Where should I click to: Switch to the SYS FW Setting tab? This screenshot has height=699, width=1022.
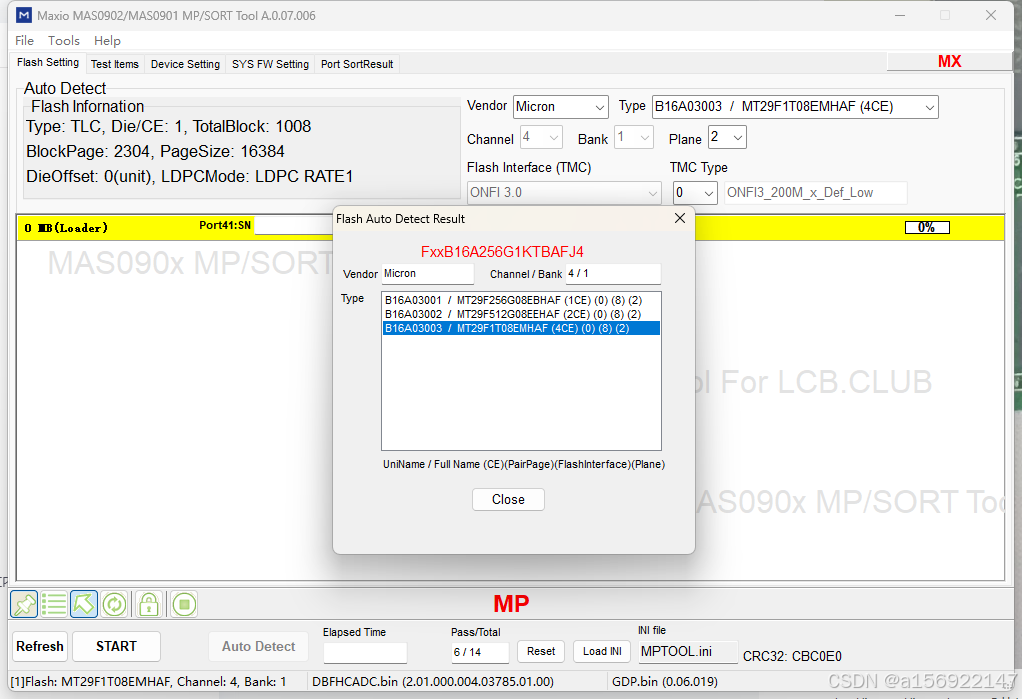coord(270,64)
